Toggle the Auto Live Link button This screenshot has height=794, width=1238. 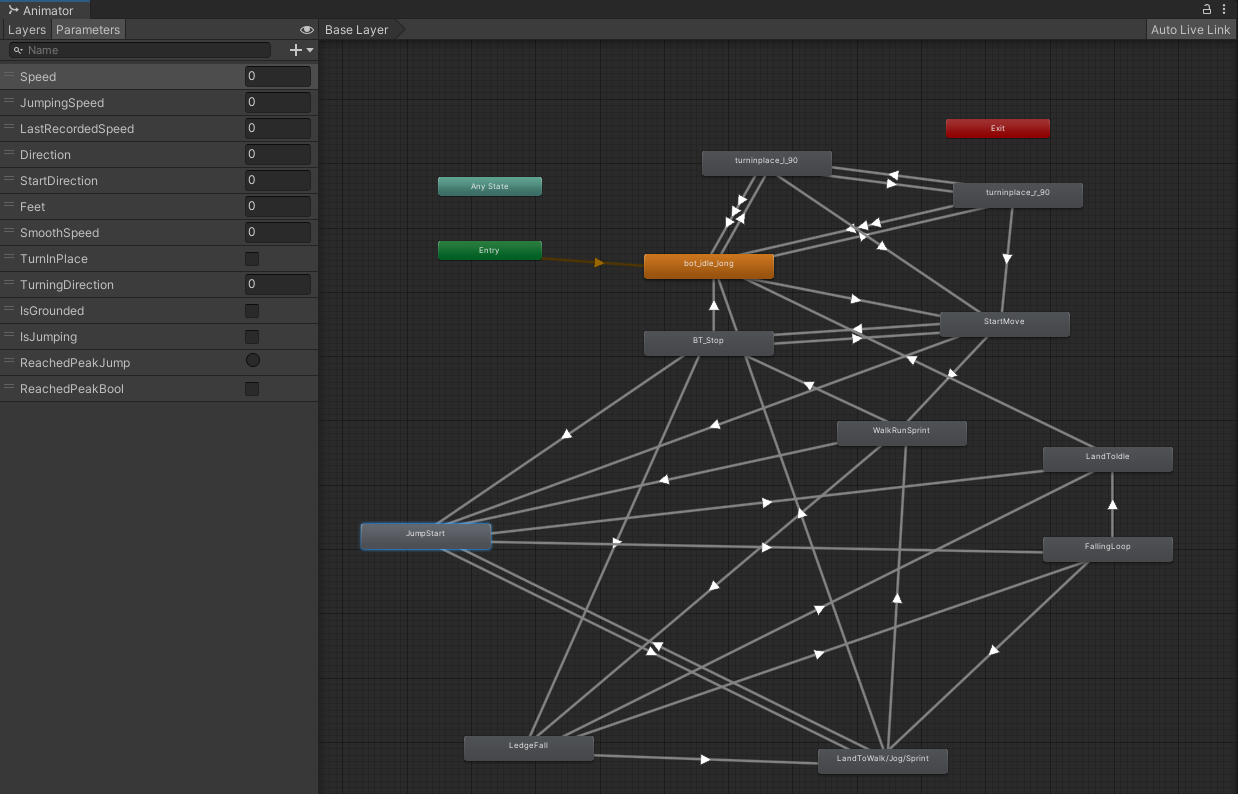tap(1190, 30)
